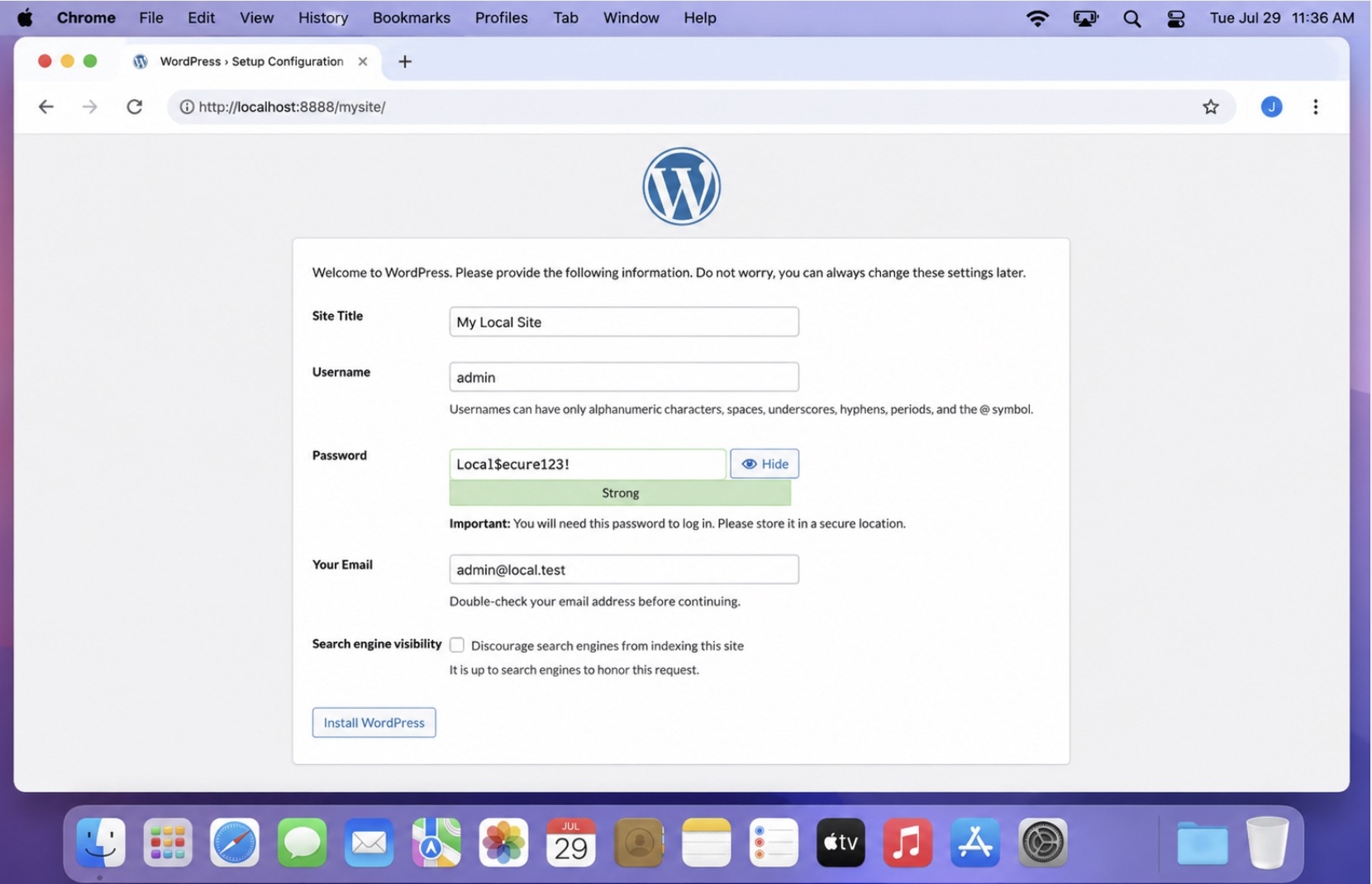Open the File menu
Screen dimensions: 1372x884
[x=151, y=17]
